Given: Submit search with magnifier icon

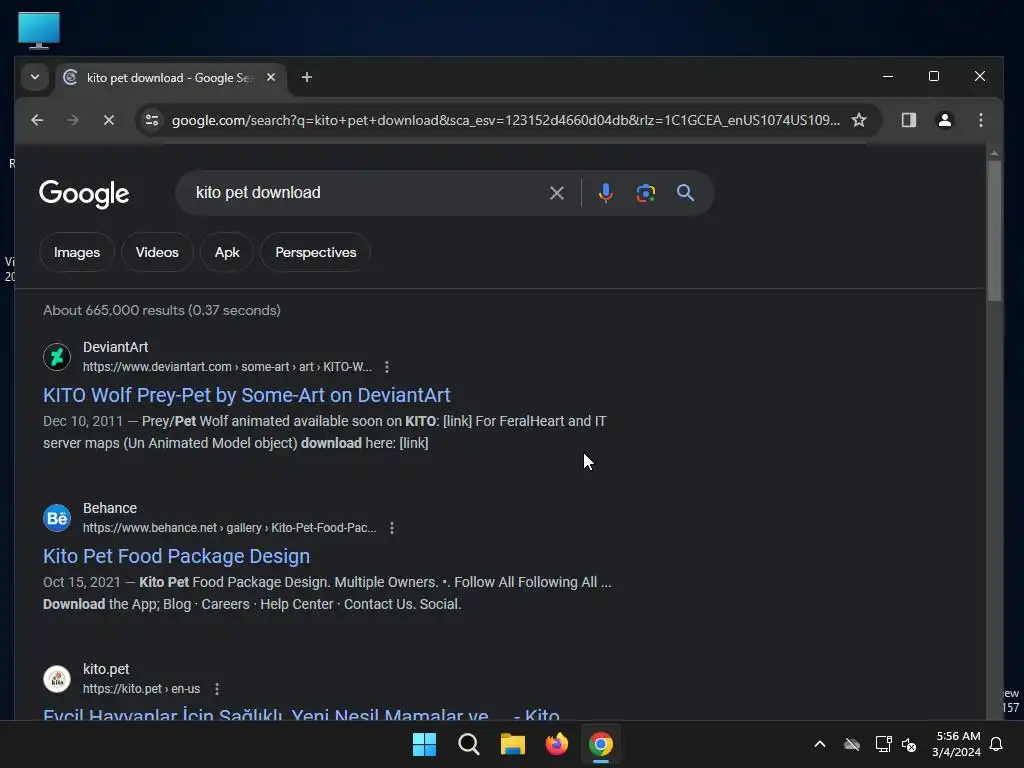Looking at the screenshot, I should tap(685, 193).
